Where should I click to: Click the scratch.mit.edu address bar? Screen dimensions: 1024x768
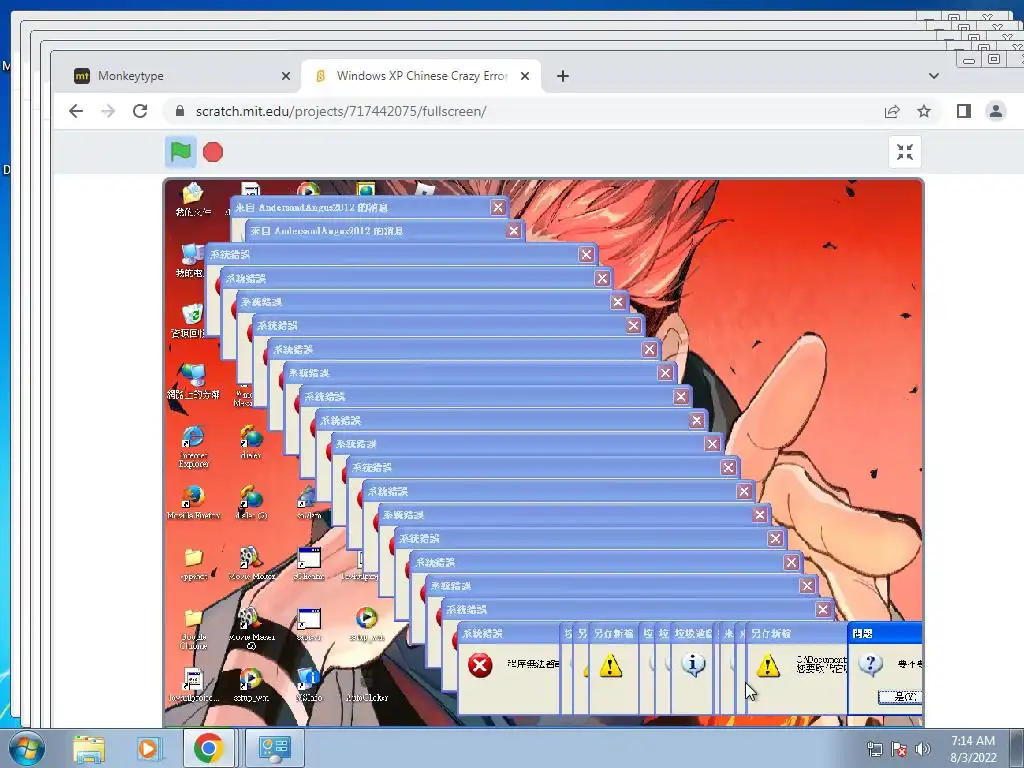coord(552,111)
